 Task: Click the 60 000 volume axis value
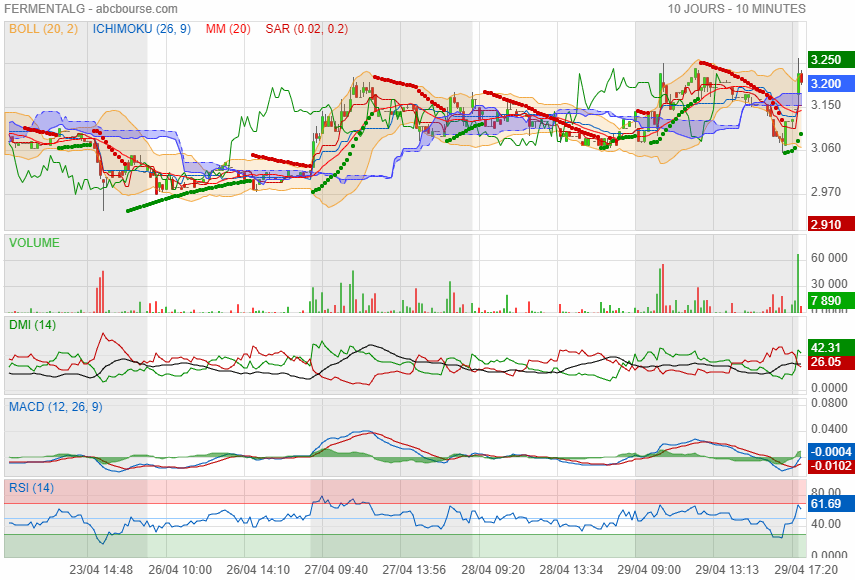(x=829, y=258)
